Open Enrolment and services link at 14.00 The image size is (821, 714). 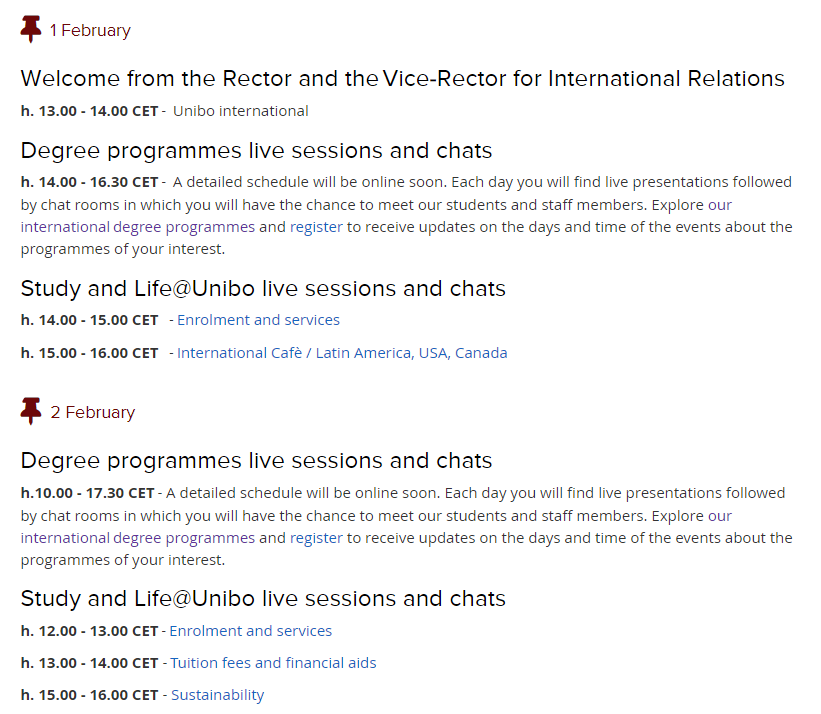258,320
